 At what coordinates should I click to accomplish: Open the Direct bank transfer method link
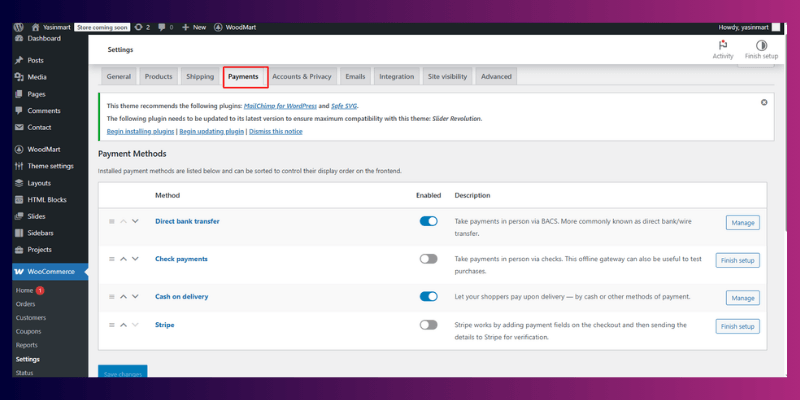tap(187, 221)
